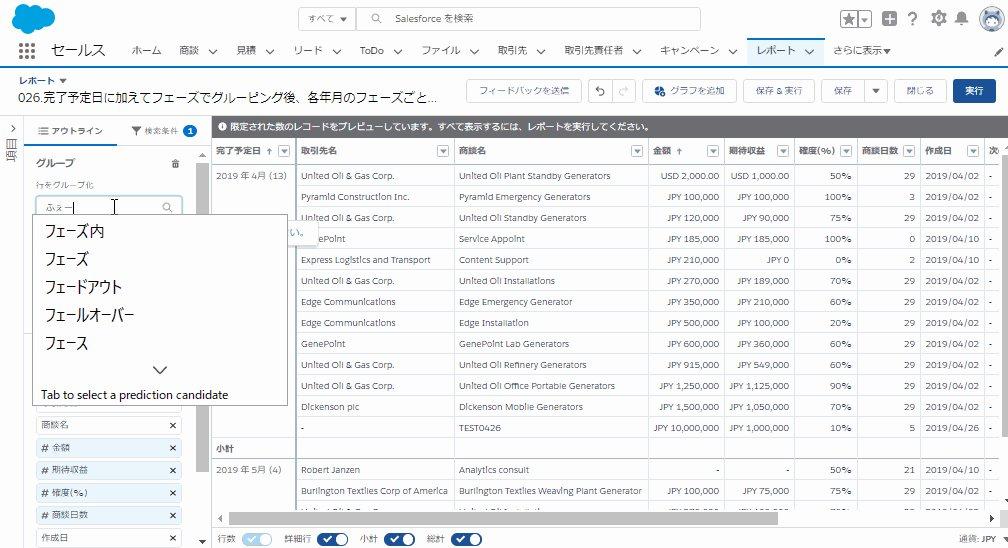
Task: Open the さらに表示 nav menu
Action: click(x=861, y=51)
